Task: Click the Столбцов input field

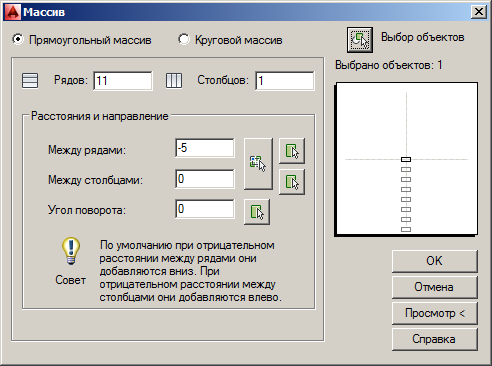Action: [x=285, y=81]
